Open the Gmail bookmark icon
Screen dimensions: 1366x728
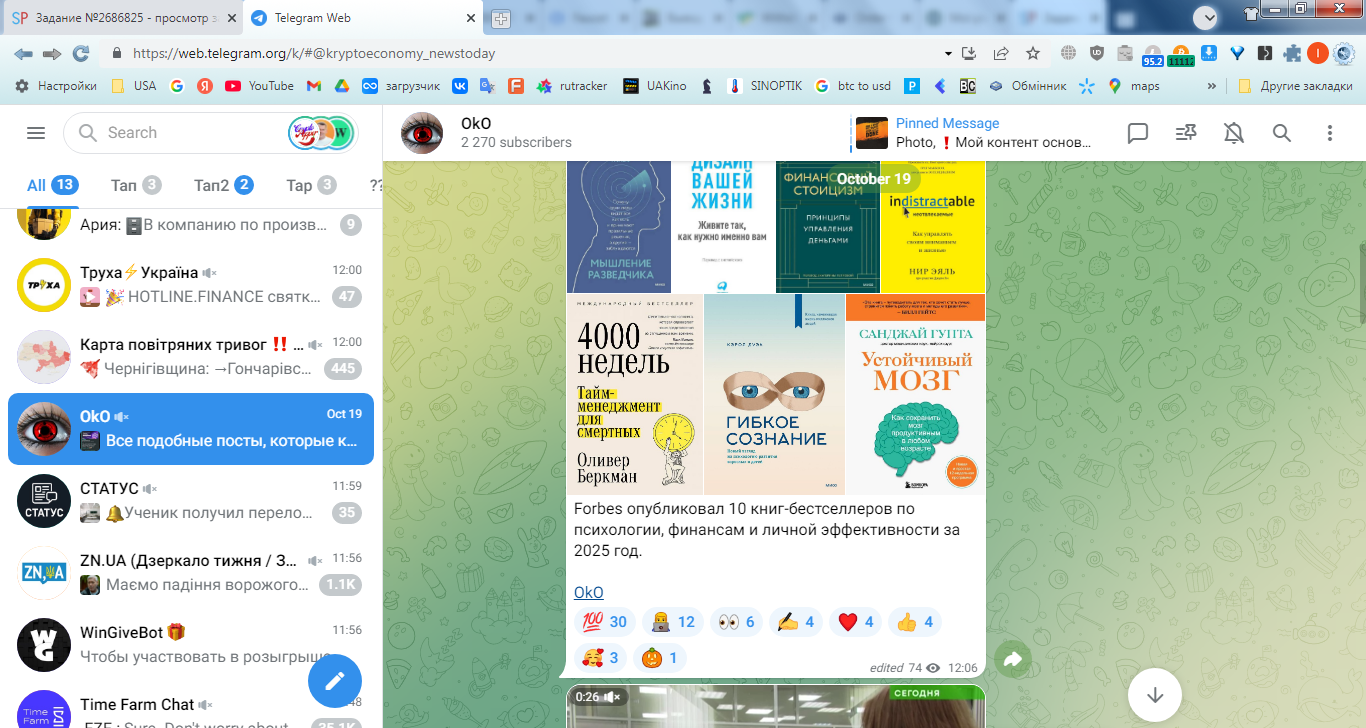(x=313, y=86)
